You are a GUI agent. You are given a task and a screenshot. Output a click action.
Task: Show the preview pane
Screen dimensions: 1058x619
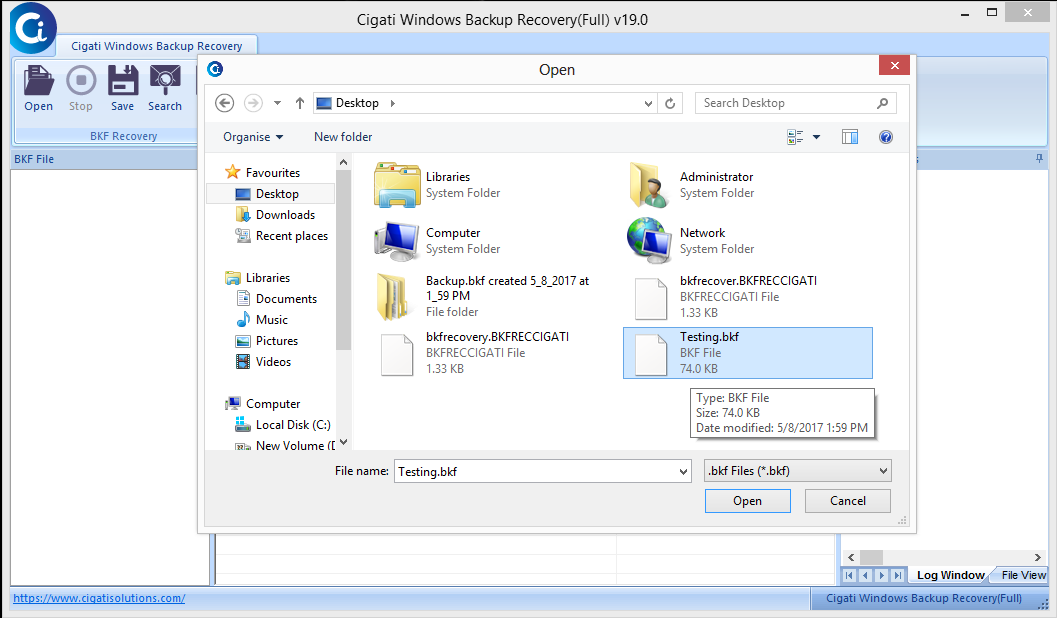pos(850,137)
